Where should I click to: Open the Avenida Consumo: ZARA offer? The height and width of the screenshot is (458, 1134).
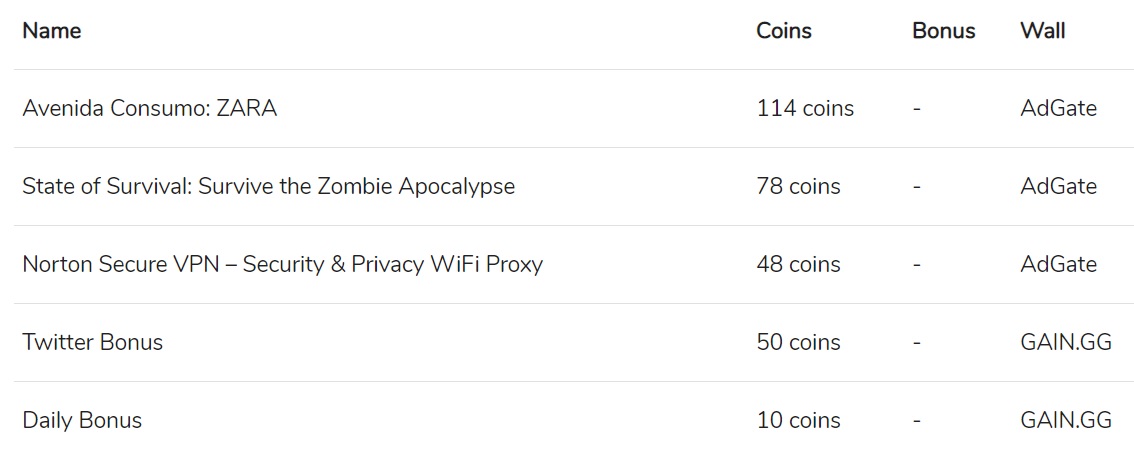(150, 109)
